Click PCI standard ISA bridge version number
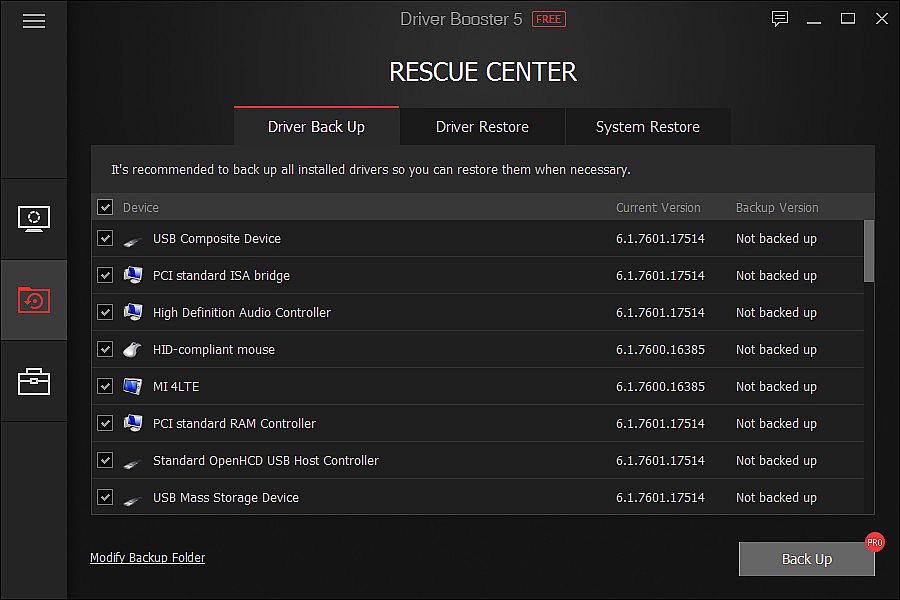 [660, 276]
